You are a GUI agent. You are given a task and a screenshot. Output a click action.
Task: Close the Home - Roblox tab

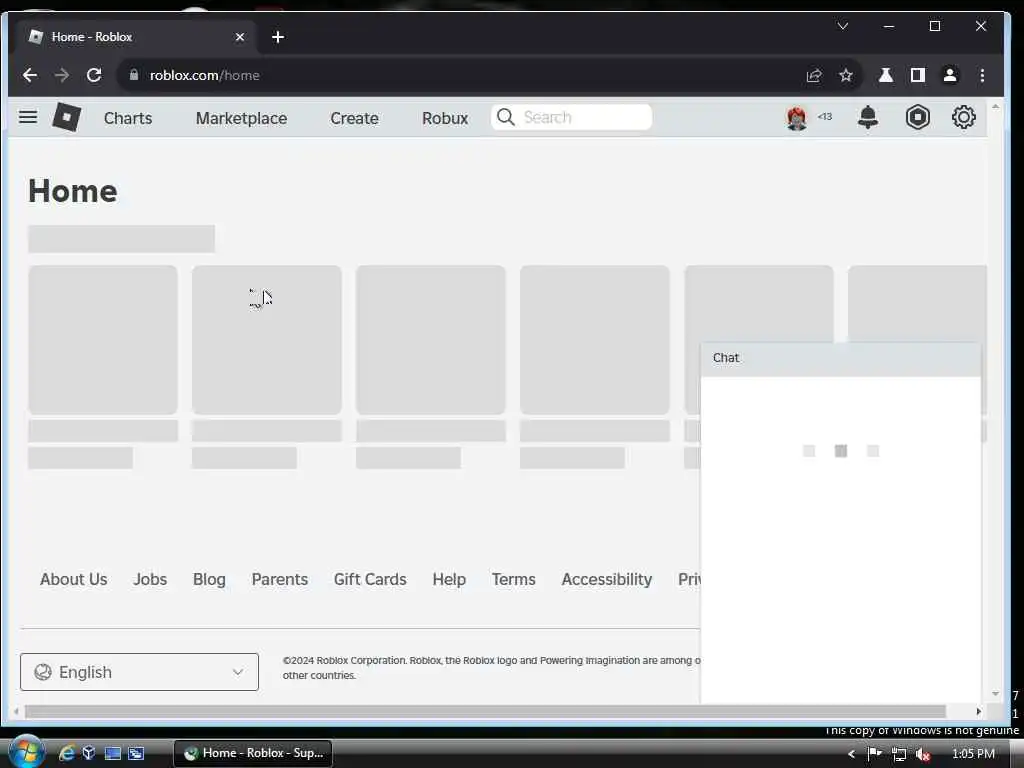coord(240,37)
